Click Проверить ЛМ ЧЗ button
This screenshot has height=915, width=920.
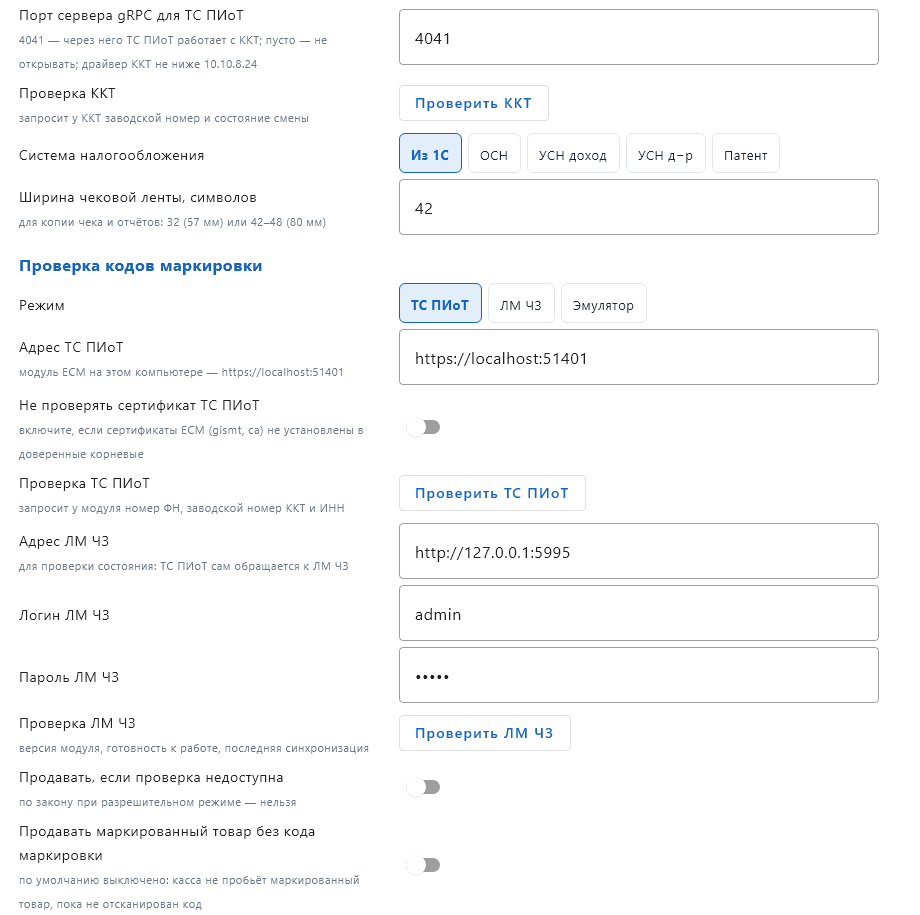point(485,733)
